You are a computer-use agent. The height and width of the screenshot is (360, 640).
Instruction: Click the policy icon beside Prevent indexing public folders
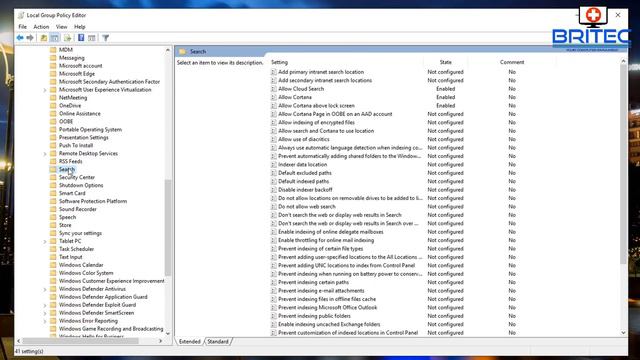coord(273,316)
